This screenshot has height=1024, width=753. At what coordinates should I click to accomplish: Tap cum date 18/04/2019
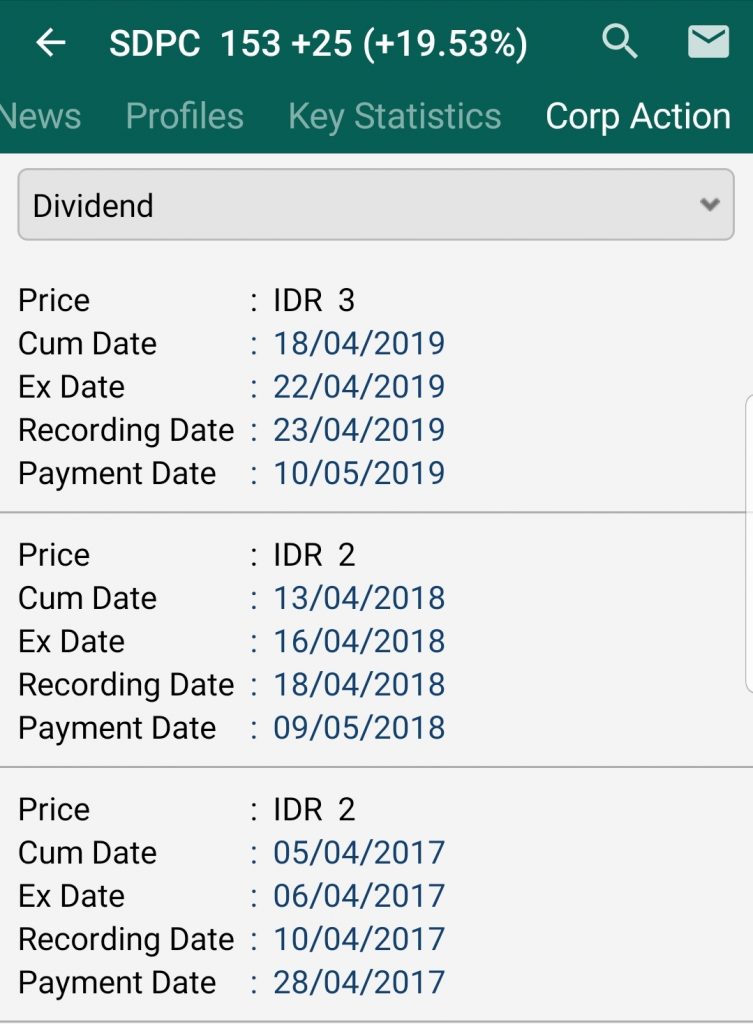click(359, 343)
